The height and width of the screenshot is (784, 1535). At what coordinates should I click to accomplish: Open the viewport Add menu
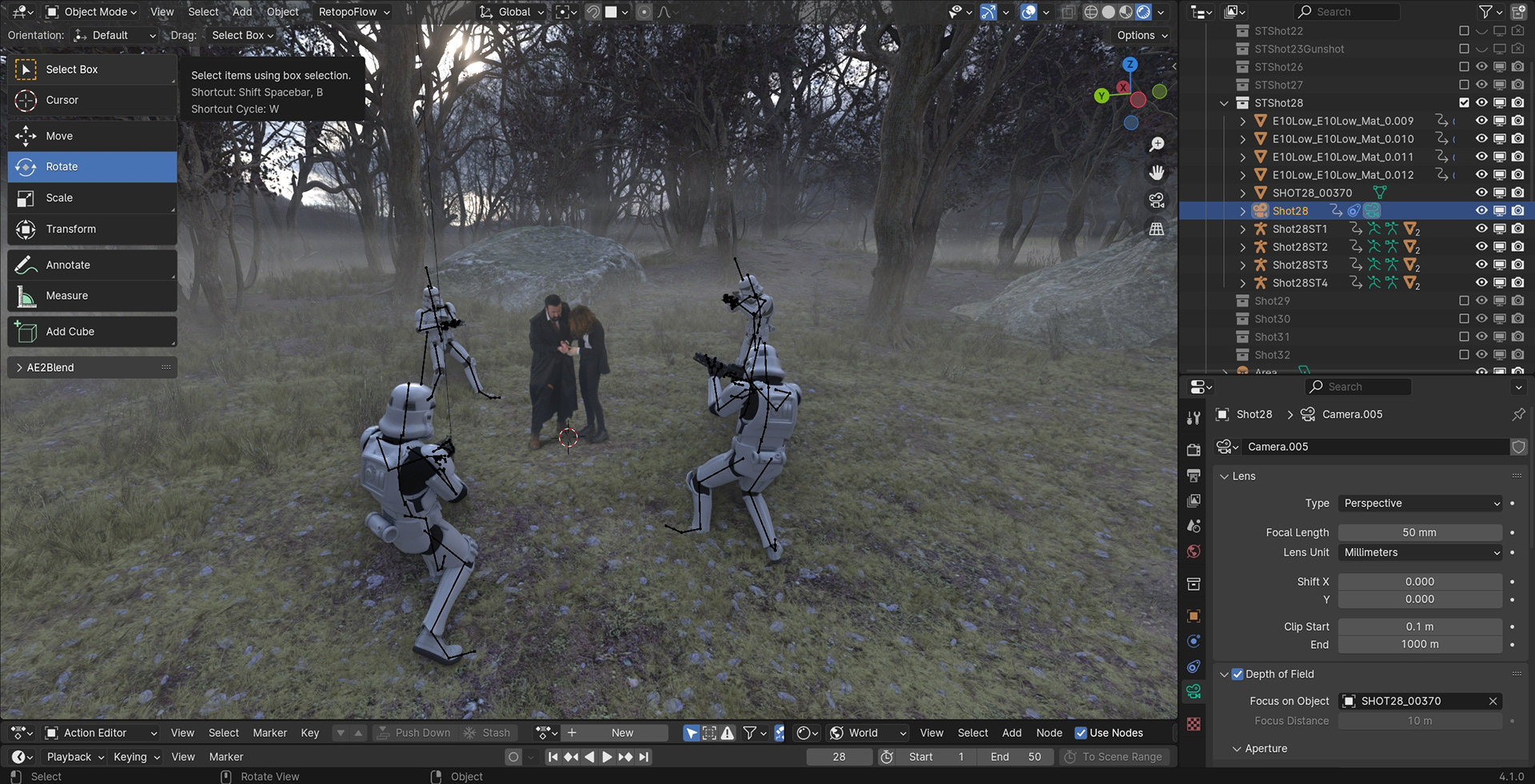pyautogui.click(x=242, y=12)
